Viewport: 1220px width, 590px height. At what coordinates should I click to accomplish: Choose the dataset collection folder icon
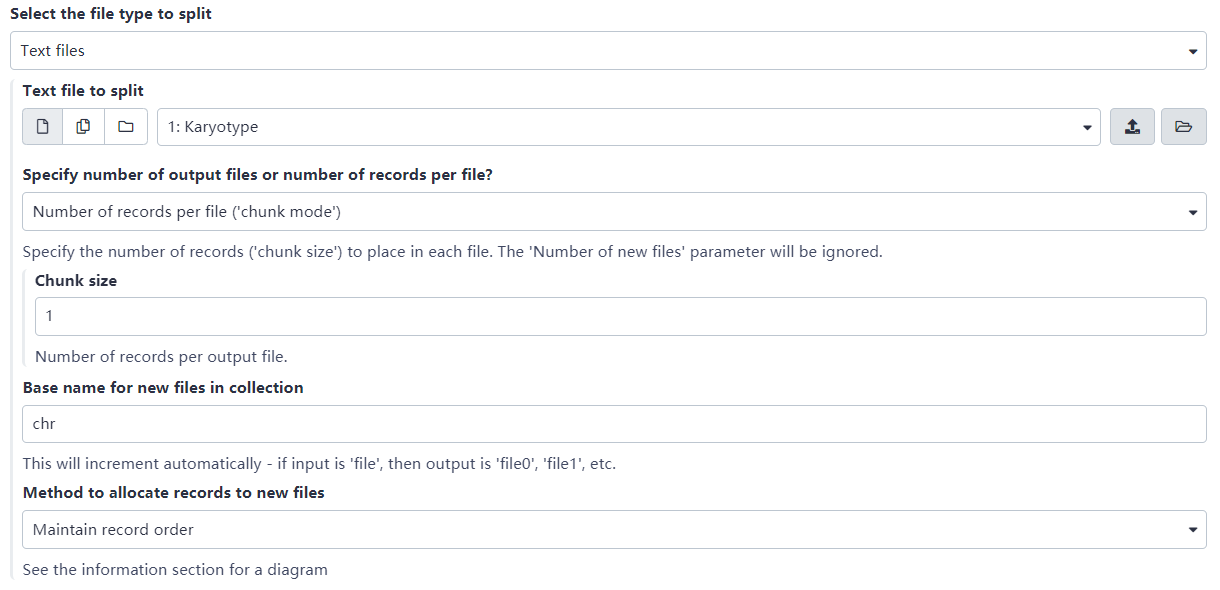pos(126,127)
